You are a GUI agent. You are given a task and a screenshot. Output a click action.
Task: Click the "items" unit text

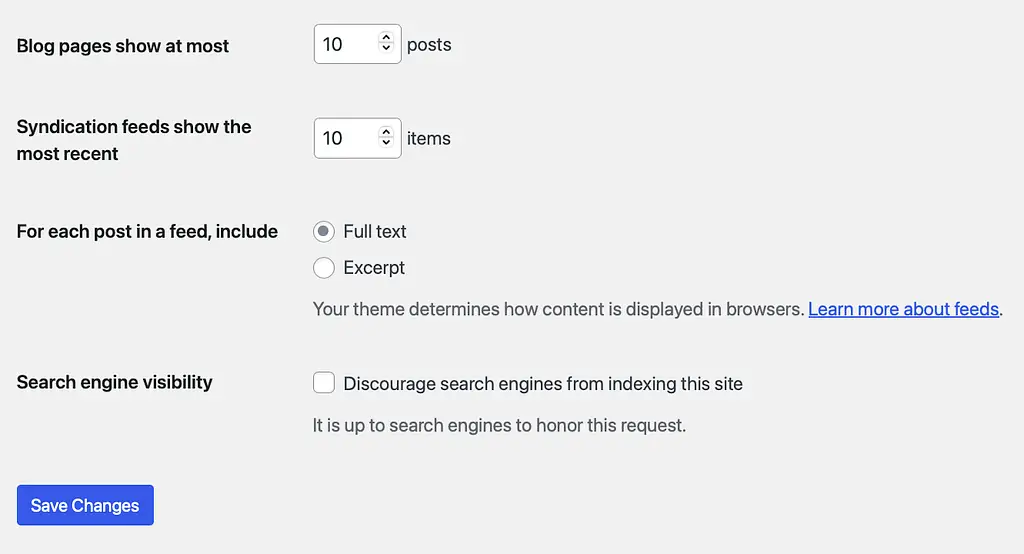pyautogui.click(x=429, y=139)
